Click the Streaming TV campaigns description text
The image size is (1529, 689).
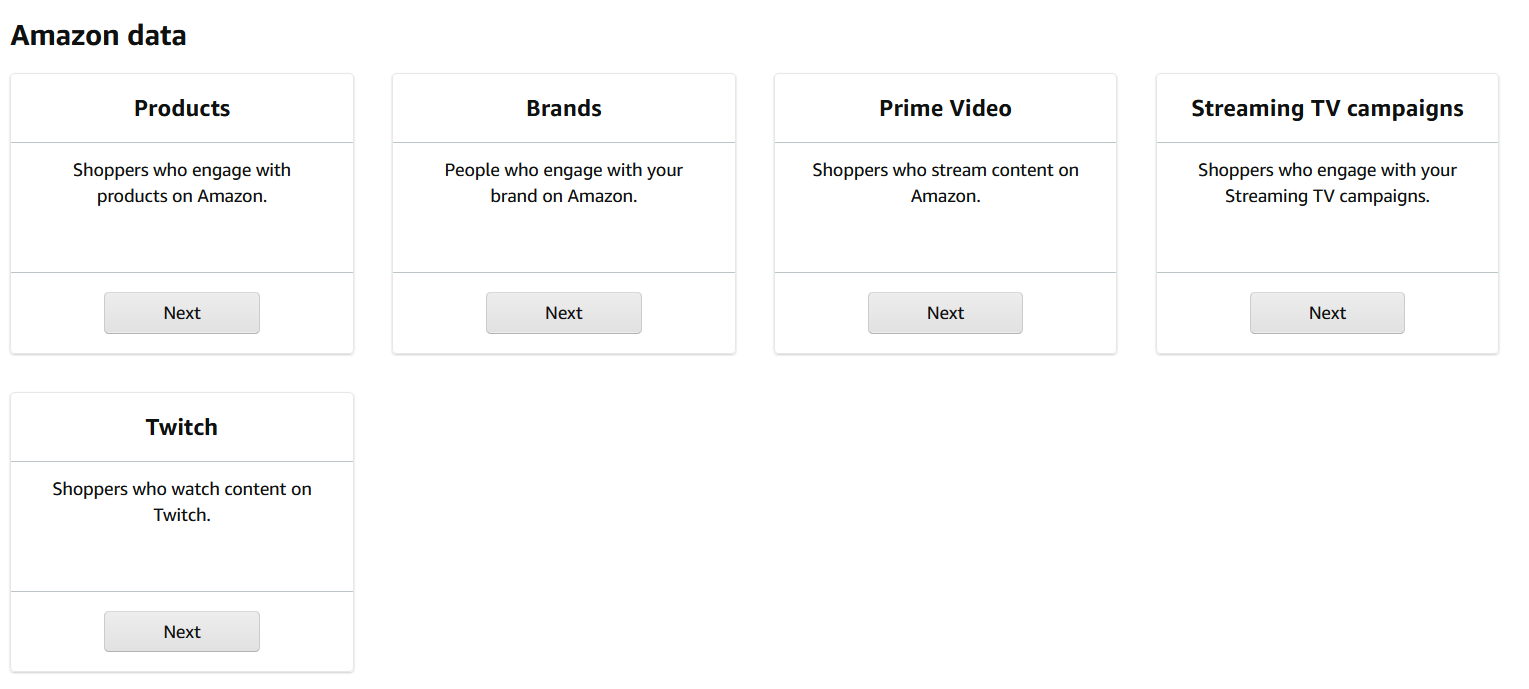tap(1327, 183)
